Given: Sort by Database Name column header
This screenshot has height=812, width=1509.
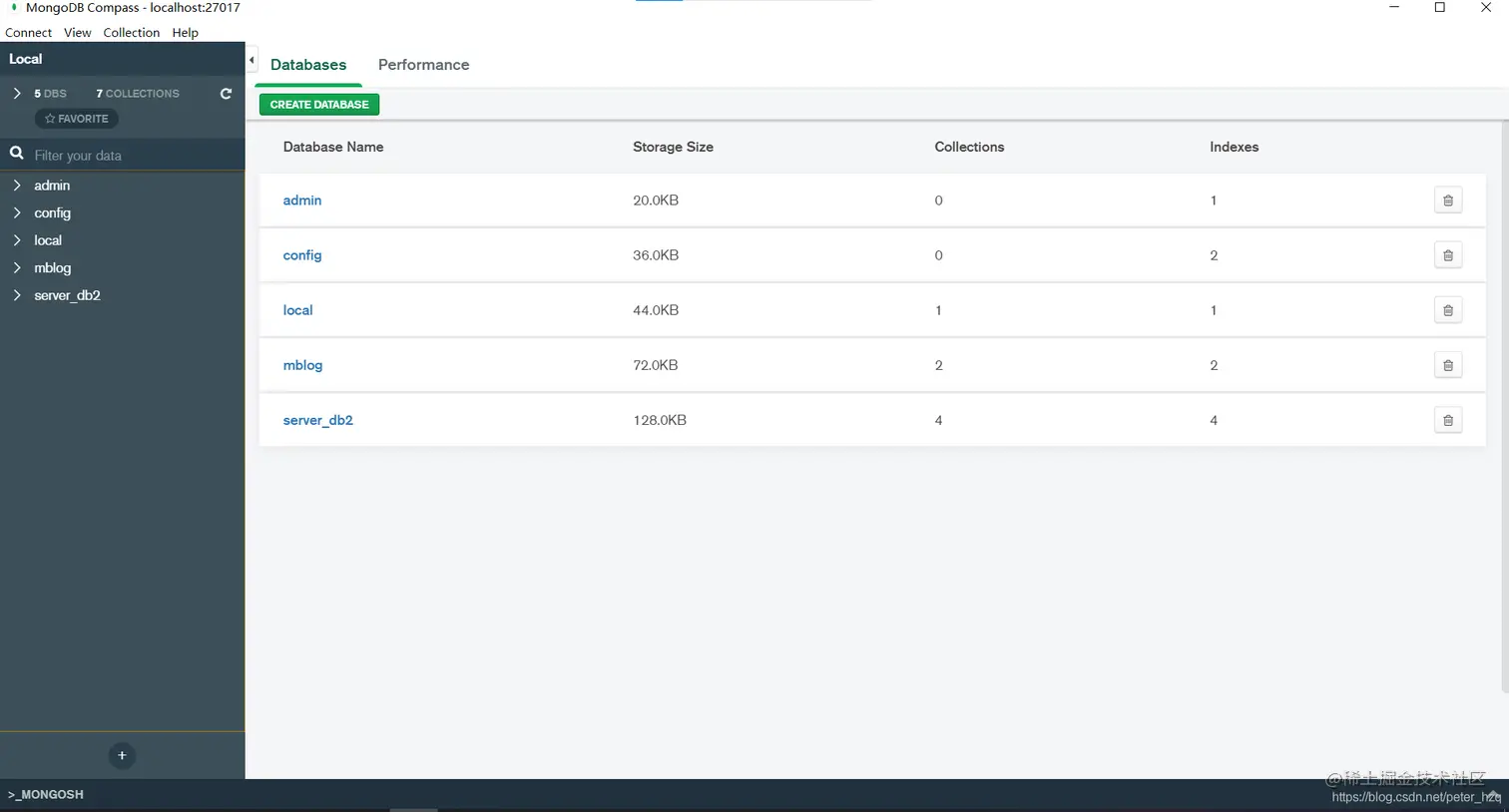Looking at the screenshot, I should point(333,147).
